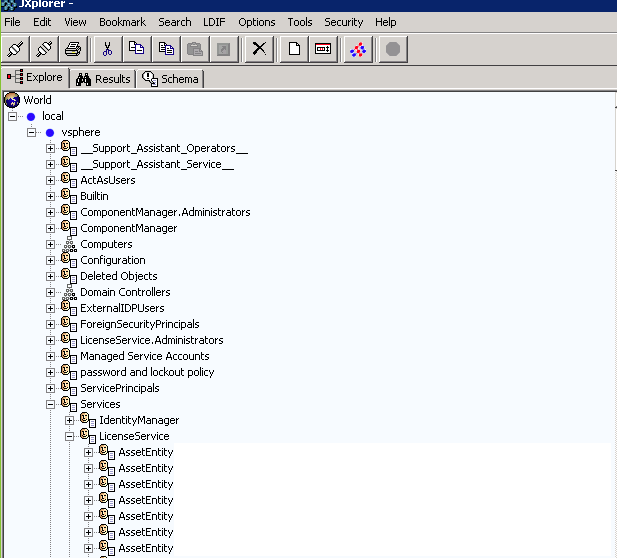
Task: Open the Tools menu
Action: tap(300, 22)
